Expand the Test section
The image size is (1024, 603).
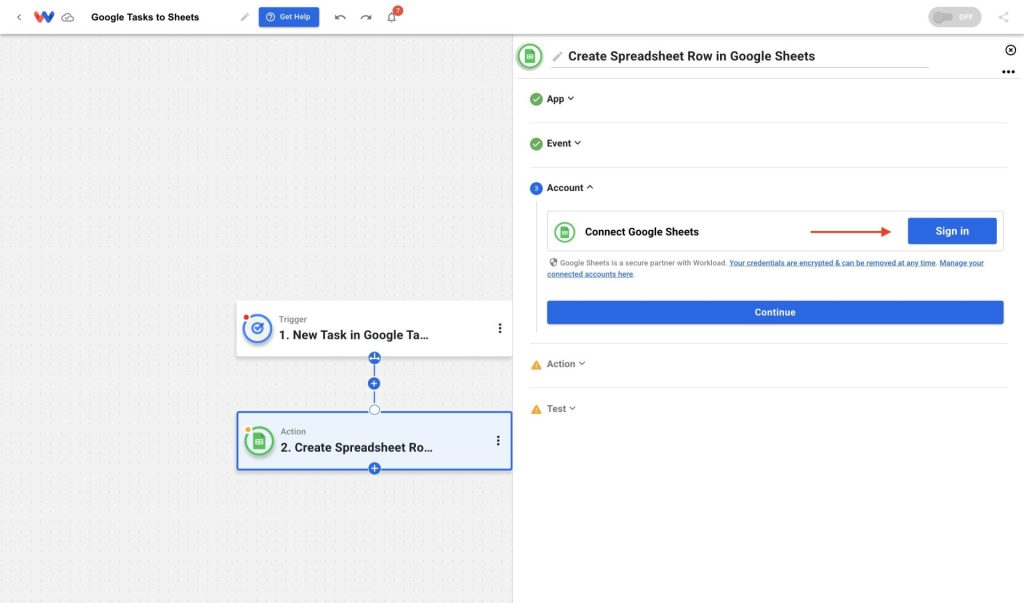(561, 408)
